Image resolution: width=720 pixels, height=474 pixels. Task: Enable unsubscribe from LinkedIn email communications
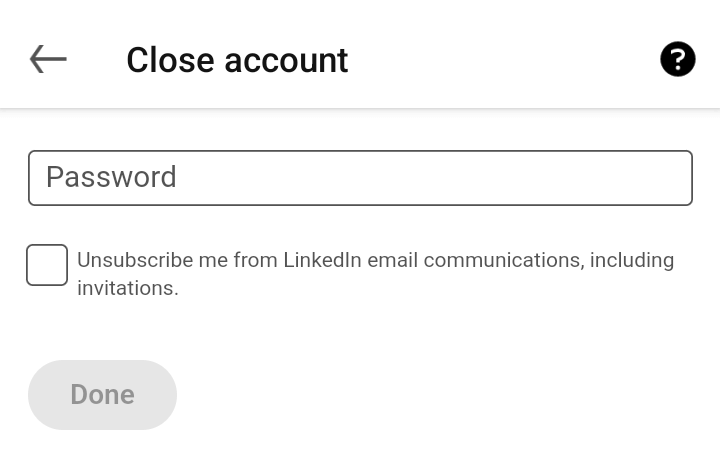47,265
